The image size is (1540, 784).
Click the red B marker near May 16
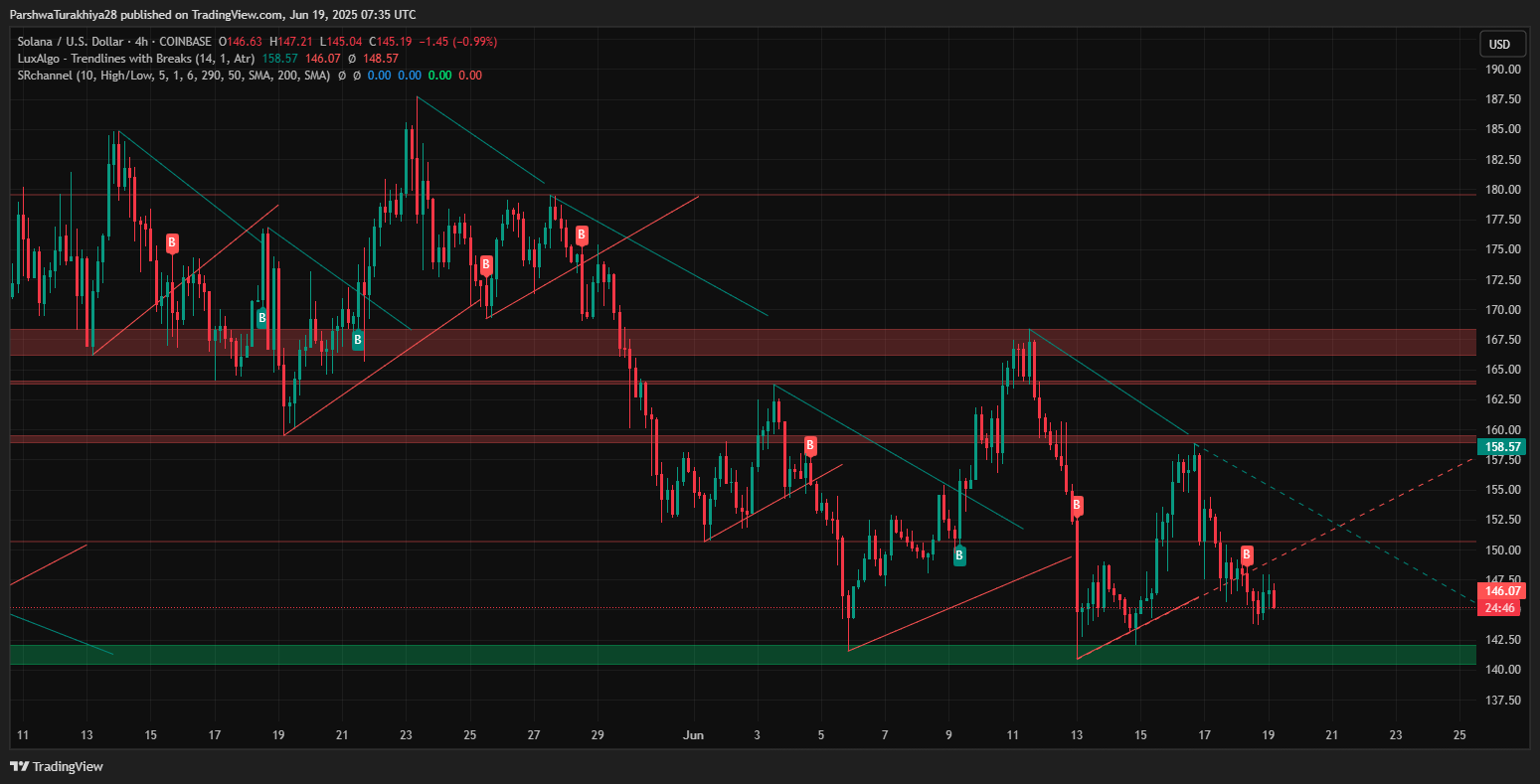(x=172, y=241)
